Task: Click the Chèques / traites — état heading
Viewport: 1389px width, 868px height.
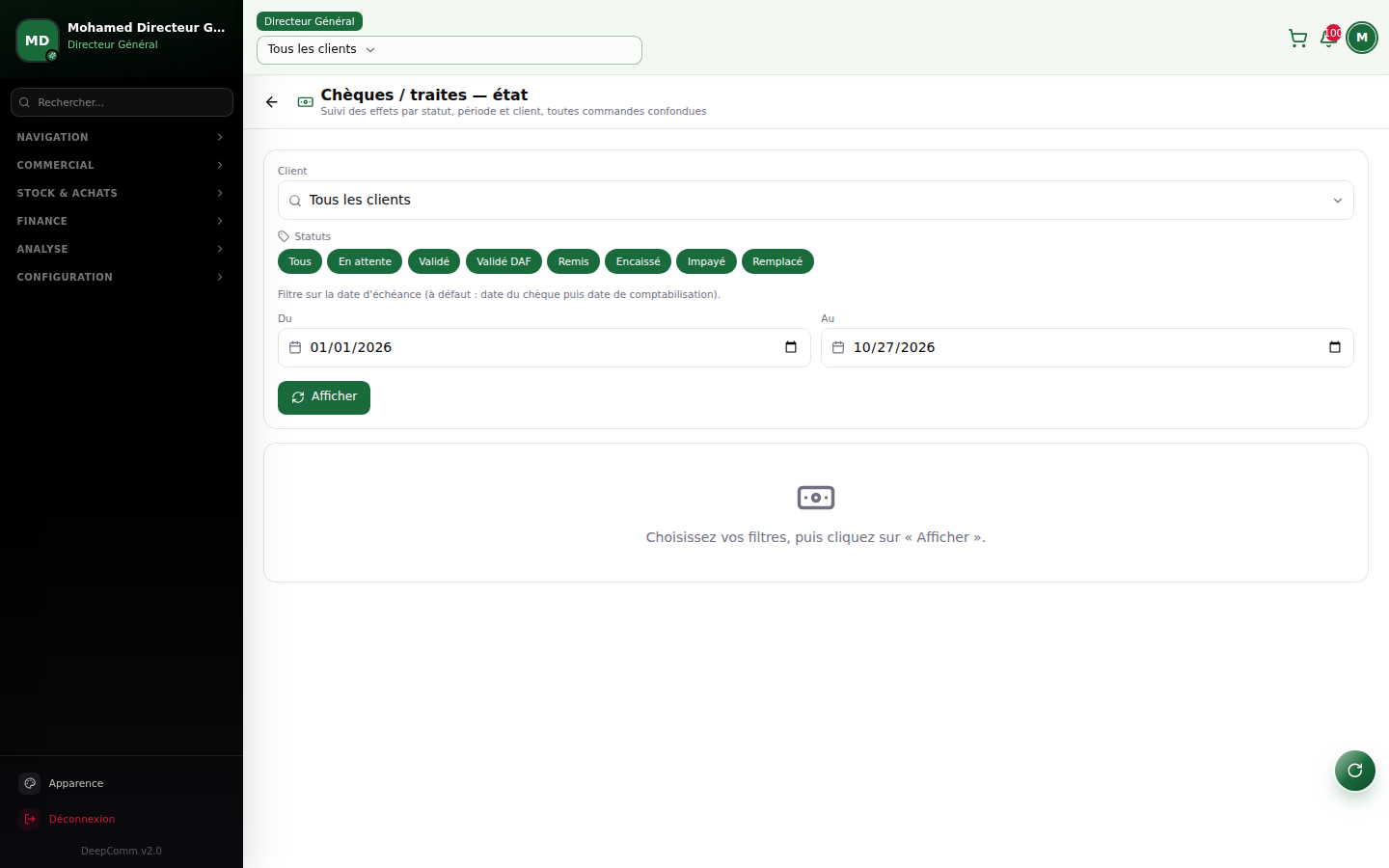Action: pos(424,95)
